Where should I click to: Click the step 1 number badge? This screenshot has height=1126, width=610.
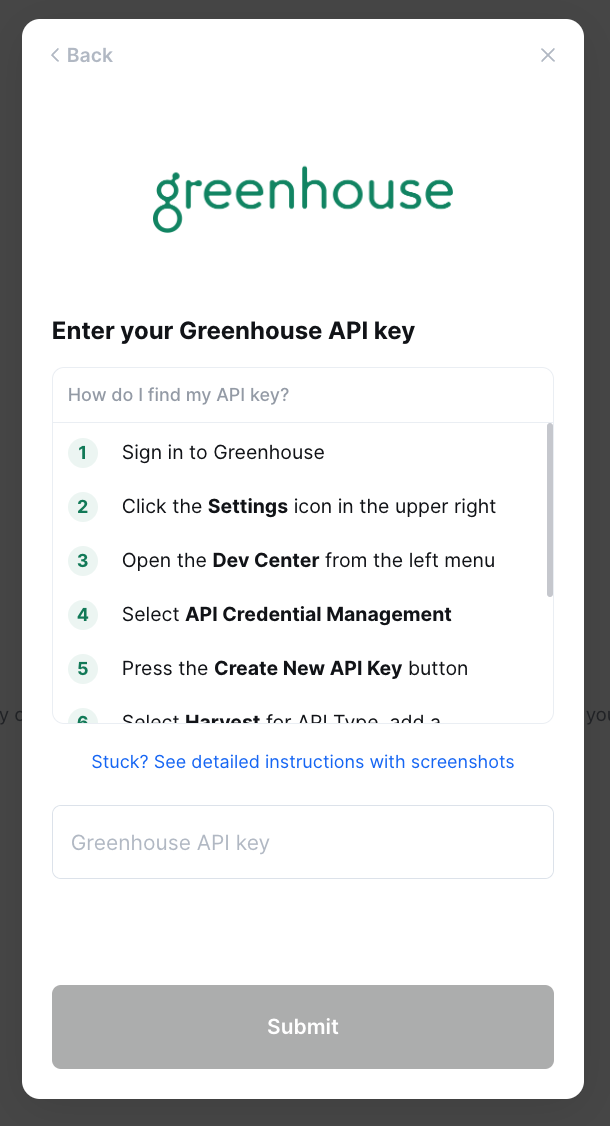(83, 452)
